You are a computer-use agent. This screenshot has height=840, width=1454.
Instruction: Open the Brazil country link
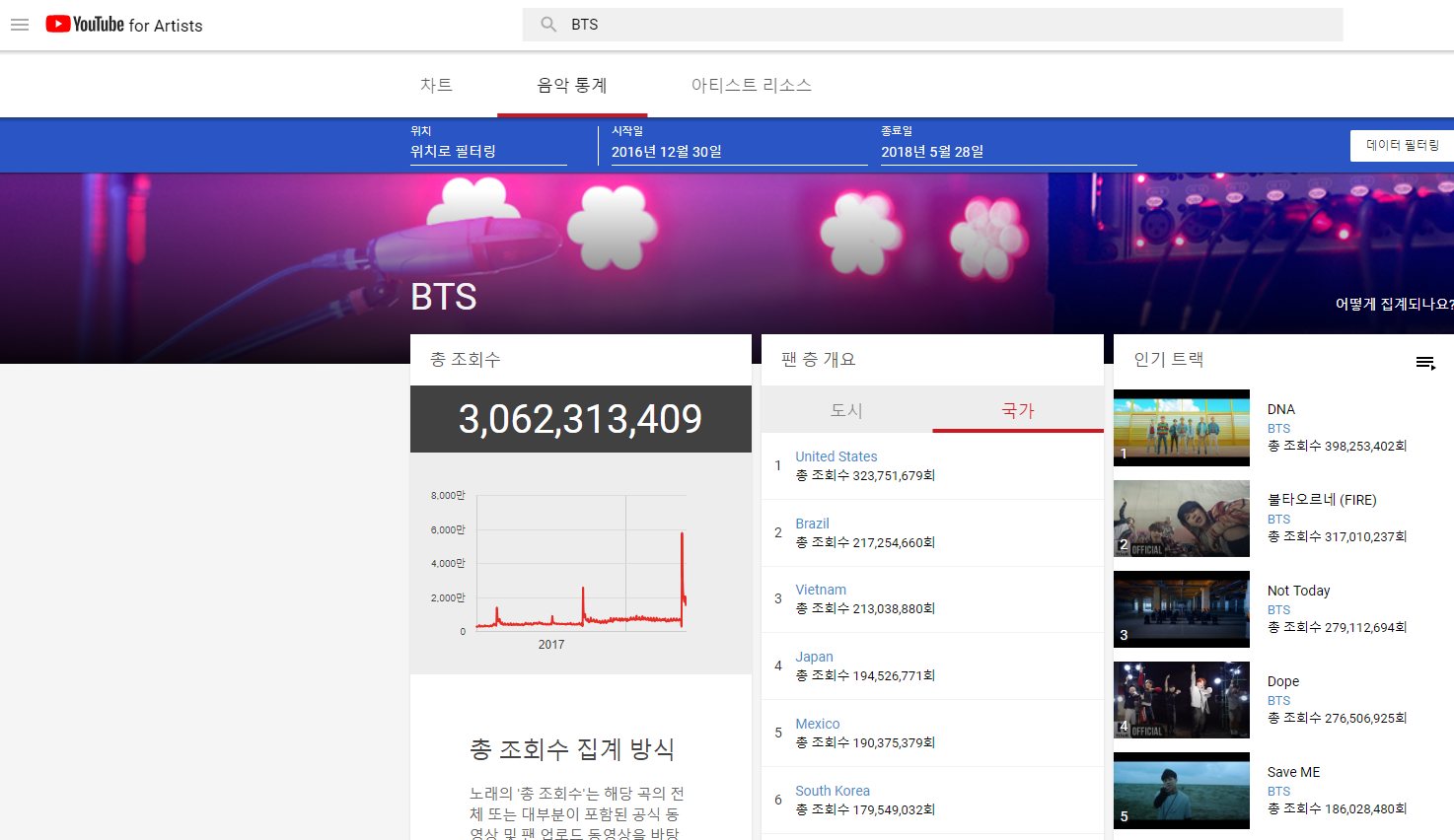pos(812,524)
